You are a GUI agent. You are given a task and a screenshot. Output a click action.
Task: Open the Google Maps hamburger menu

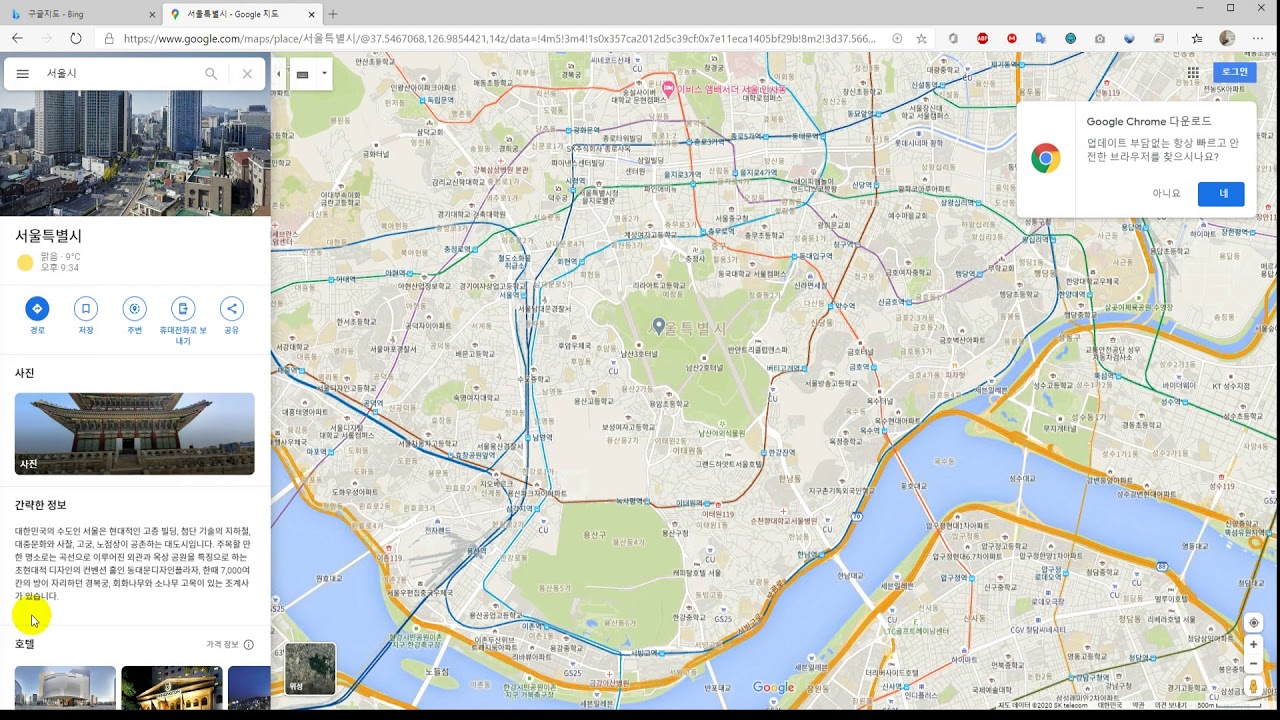(22, 74)
